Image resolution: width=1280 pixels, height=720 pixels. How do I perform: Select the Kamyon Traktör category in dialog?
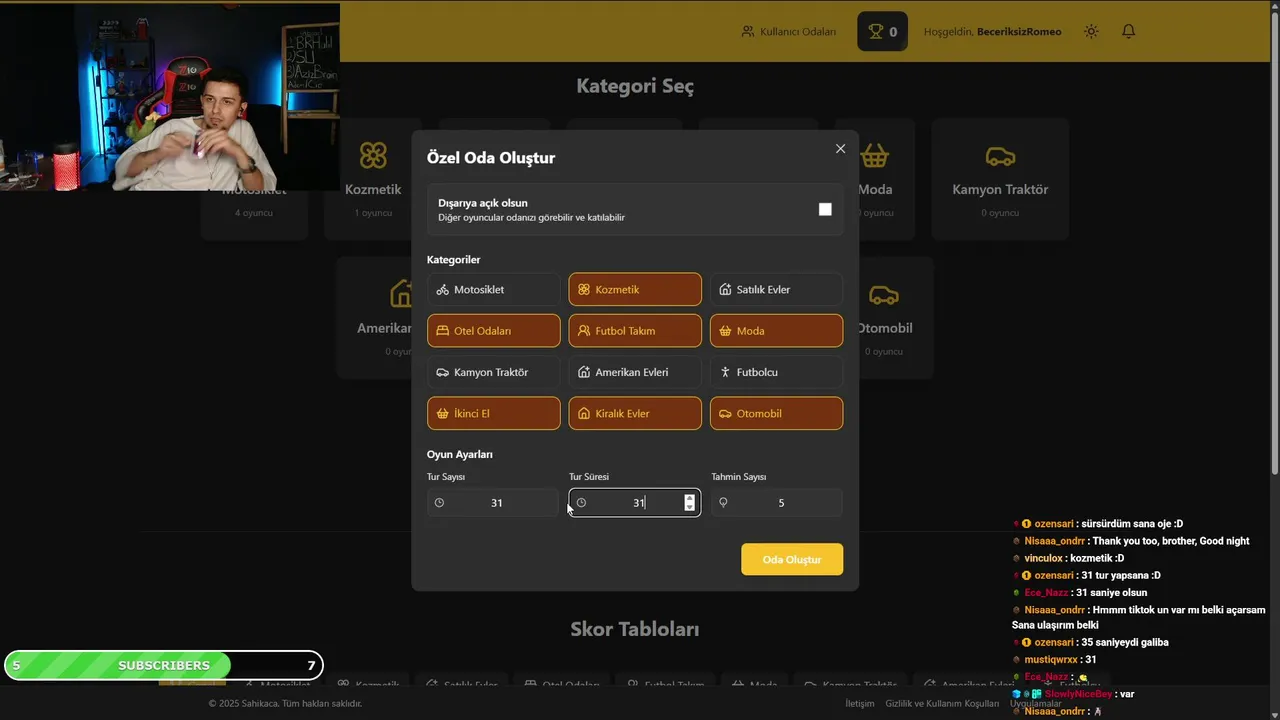click(494, 372)
